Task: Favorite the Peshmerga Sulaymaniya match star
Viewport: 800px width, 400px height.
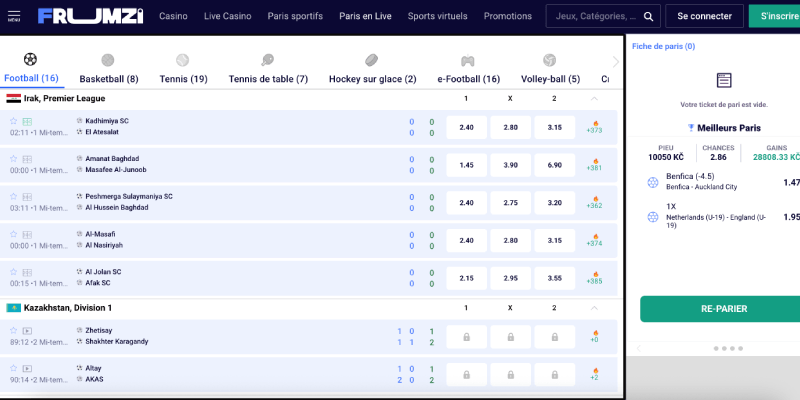Action: pos(14,196)
